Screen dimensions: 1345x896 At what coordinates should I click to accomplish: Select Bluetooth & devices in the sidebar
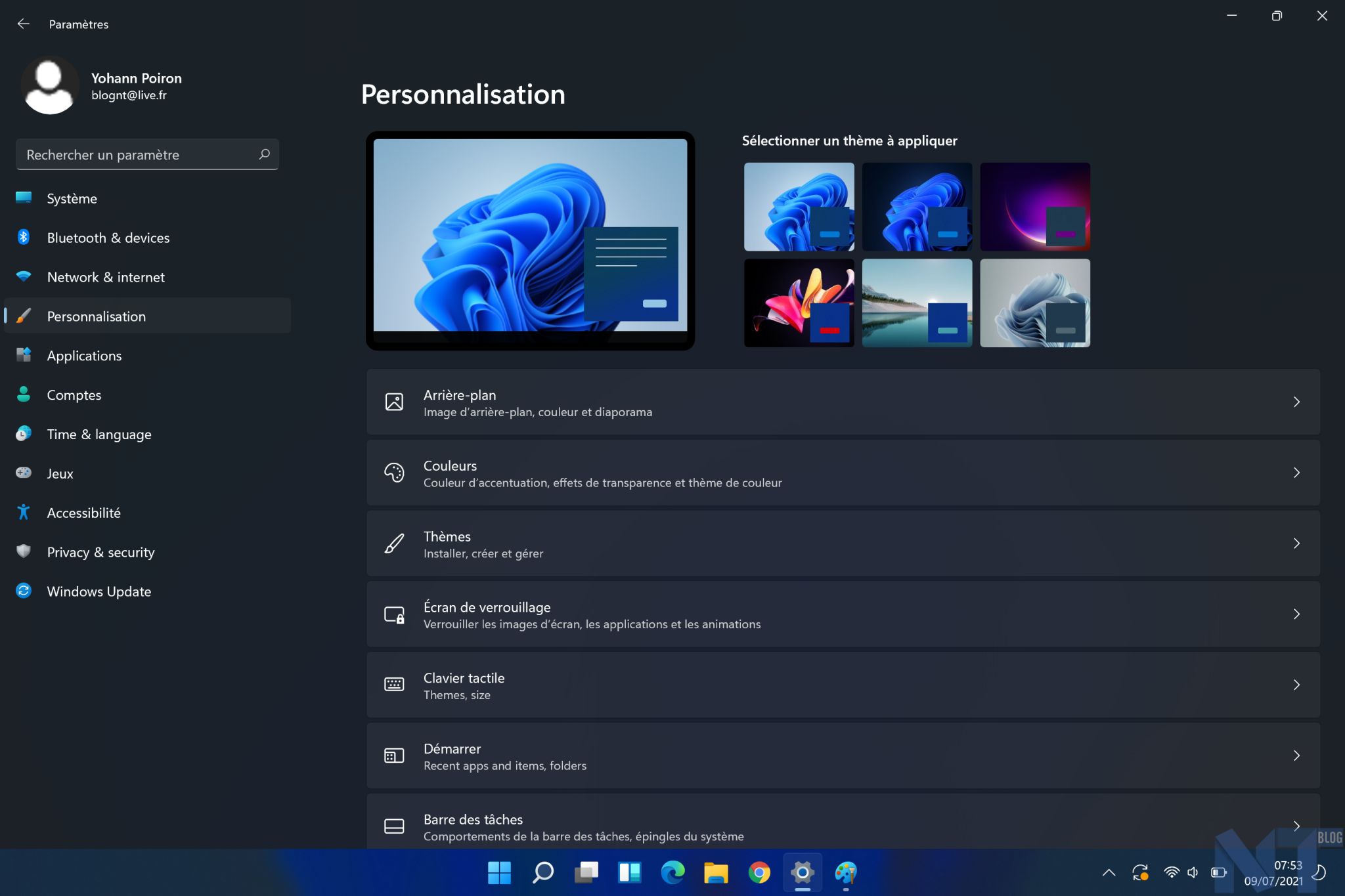(x=108, y=238)
